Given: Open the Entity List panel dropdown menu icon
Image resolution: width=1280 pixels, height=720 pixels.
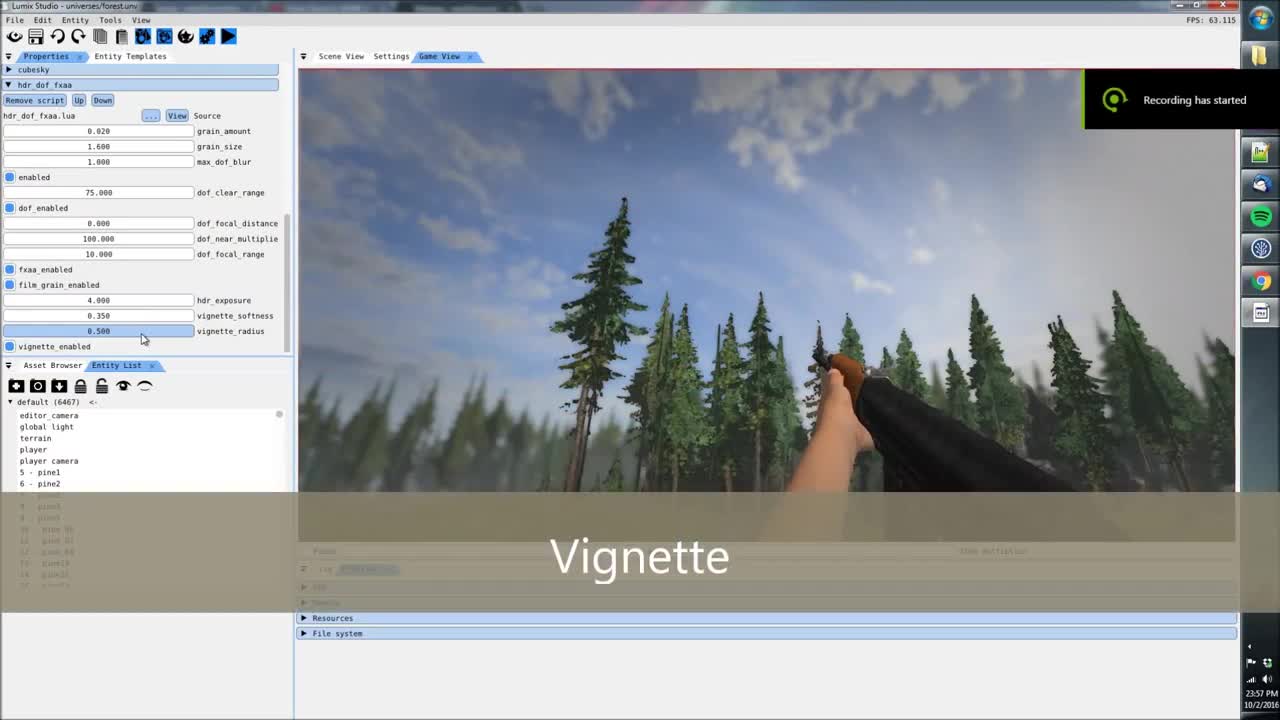Looking at the screenshot, I should 8,365.
